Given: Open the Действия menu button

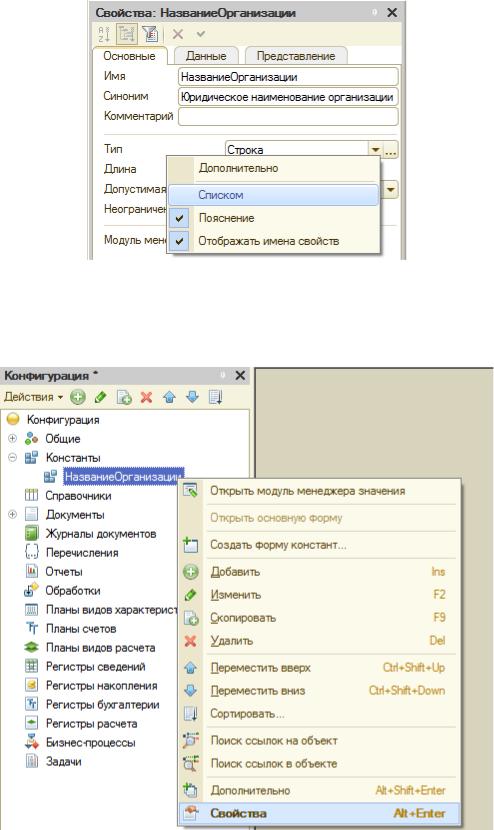Looking at the screenshot, I should pos(33,397).
